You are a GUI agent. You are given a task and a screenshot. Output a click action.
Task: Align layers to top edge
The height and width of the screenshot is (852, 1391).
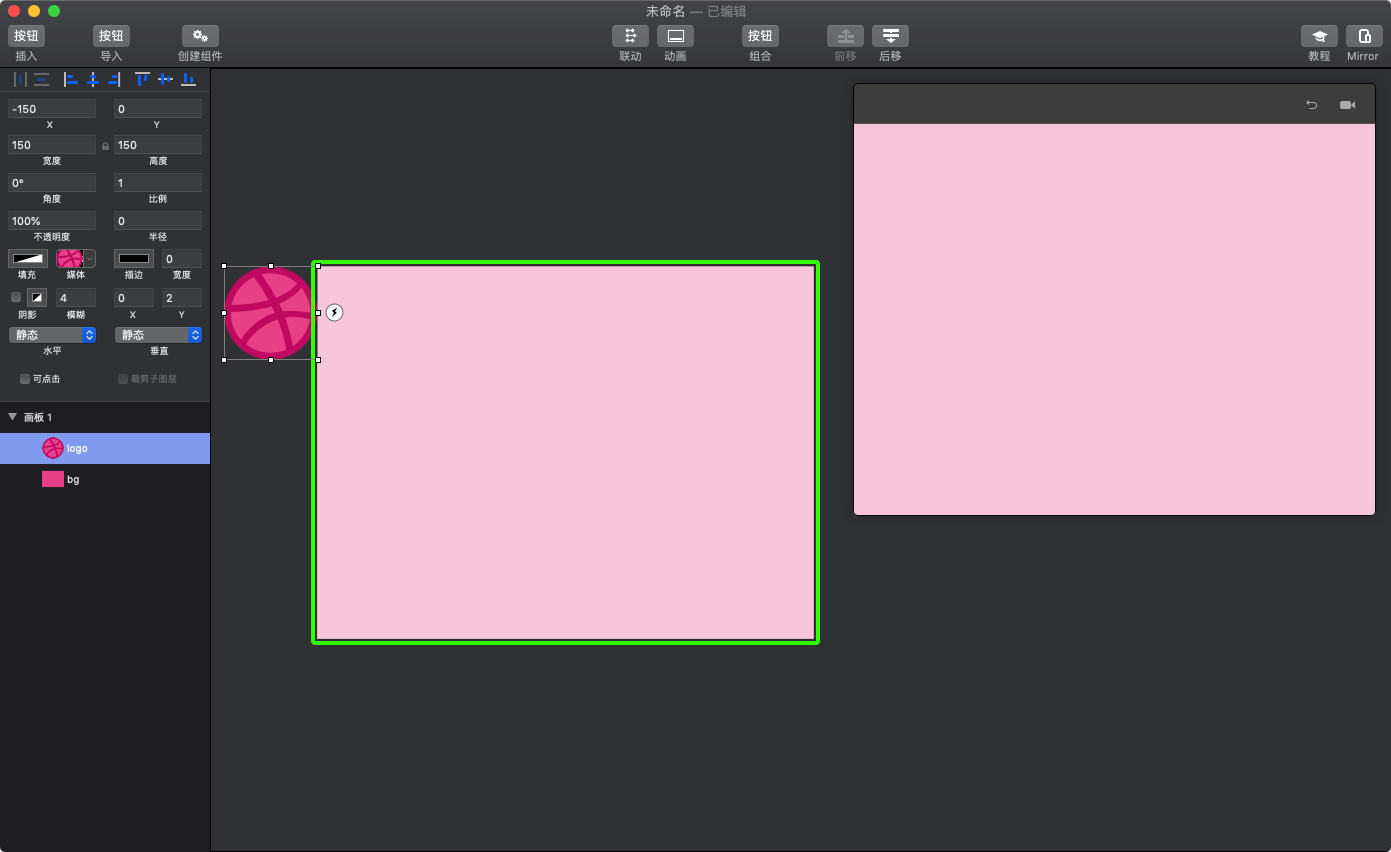tap(142, 79)
